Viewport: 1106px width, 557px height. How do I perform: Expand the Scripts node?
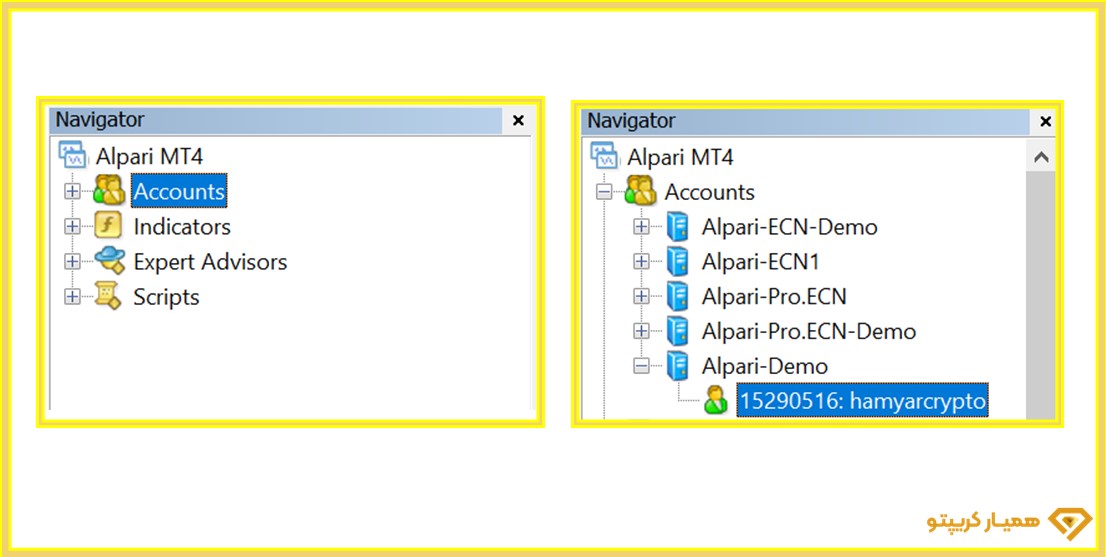[x=72, y=297]
